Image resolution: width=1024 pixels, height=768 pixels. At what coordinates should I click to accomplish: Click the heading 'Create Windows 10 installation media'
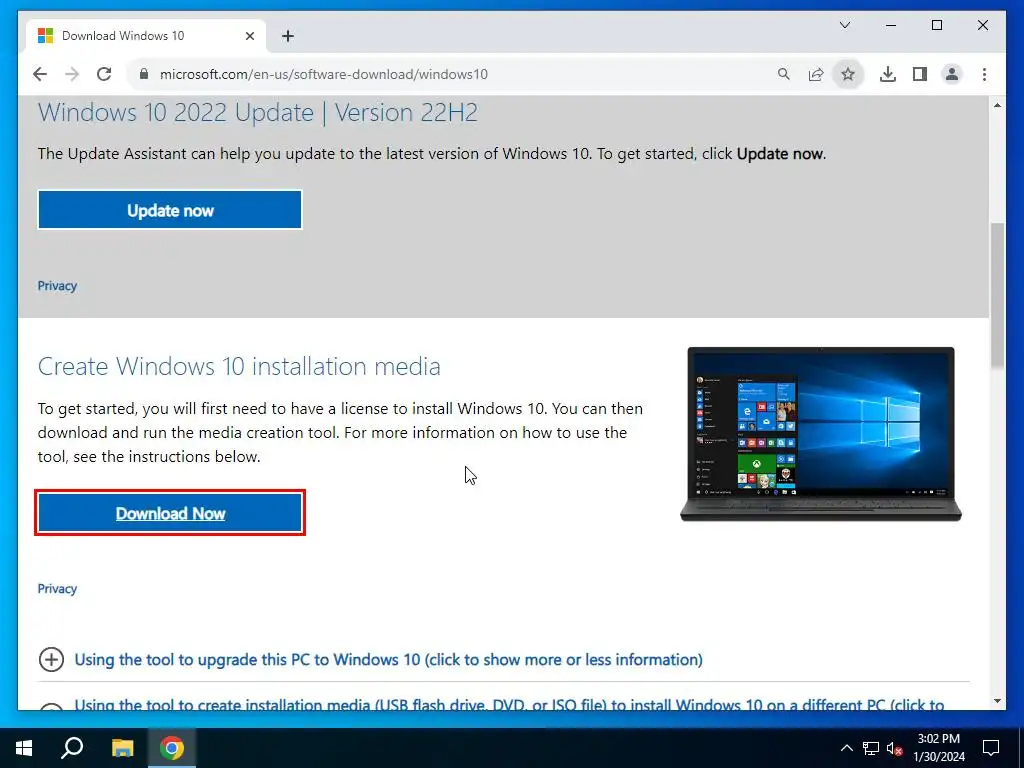pyautogui.click(x=239, y=366)
